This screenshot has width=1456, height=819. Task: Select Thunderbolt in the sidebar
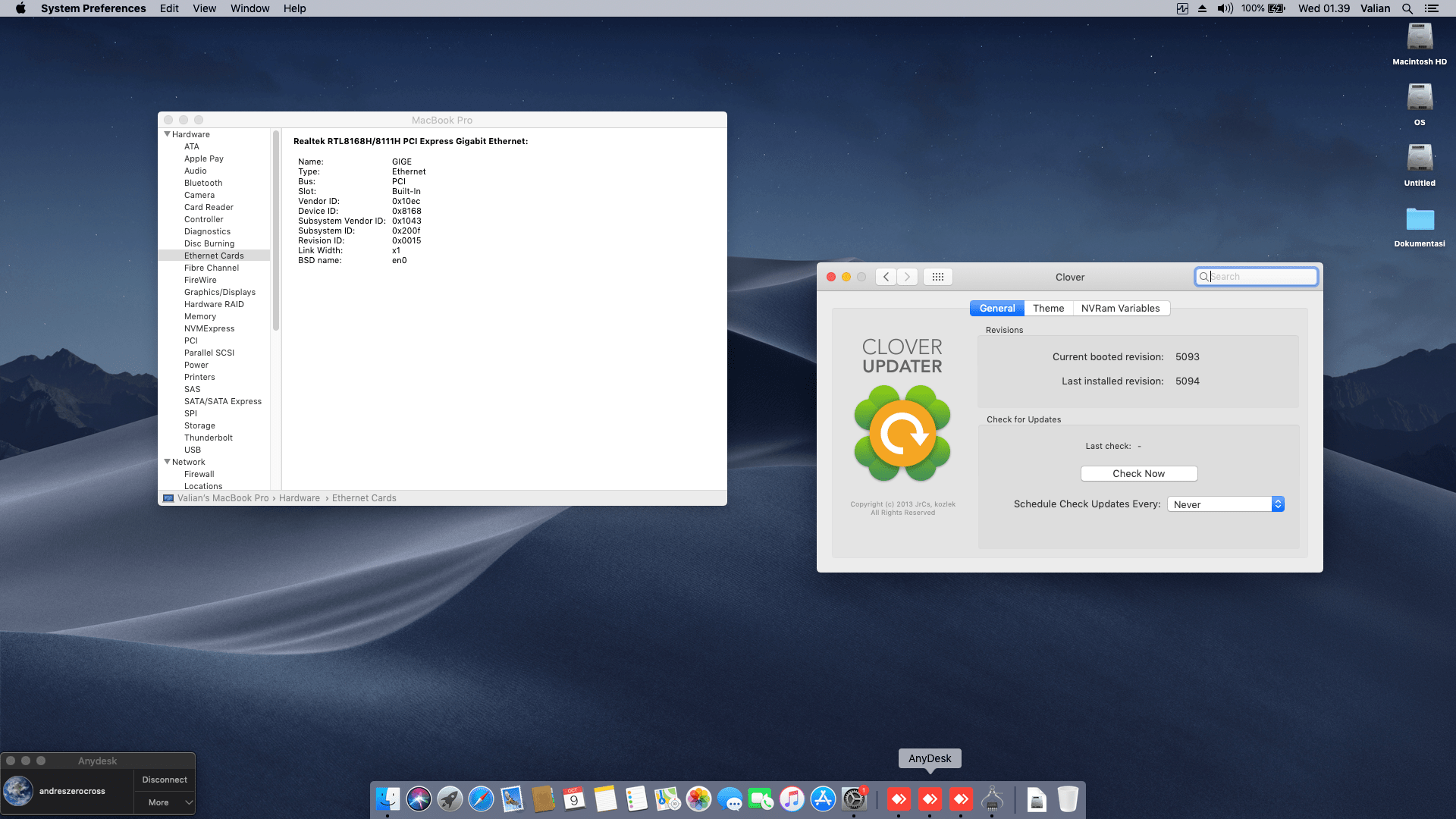tap(209, 438)
